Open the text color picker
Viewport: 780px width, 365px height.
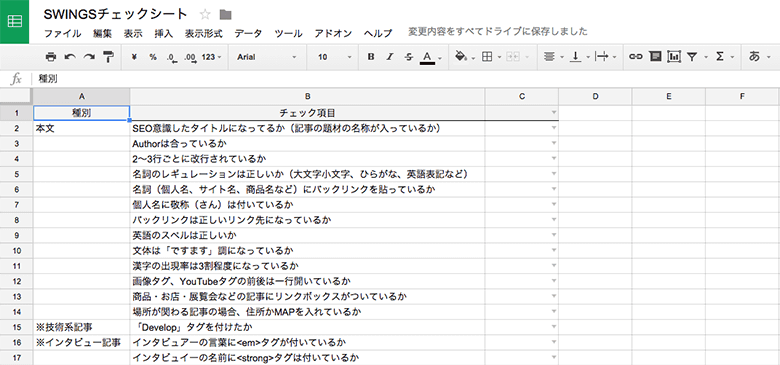430,58
